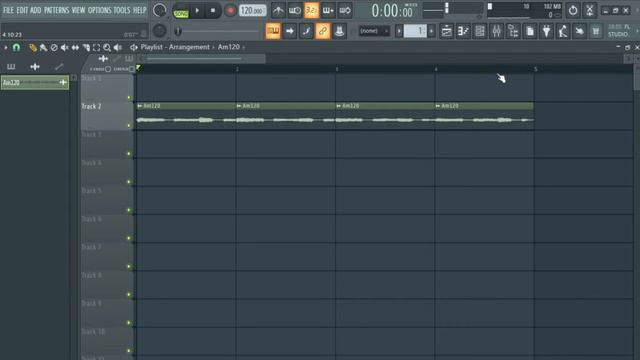Open the Browser view icon
The height and width of the screenshot is (360, 640).
click(513, 31)
